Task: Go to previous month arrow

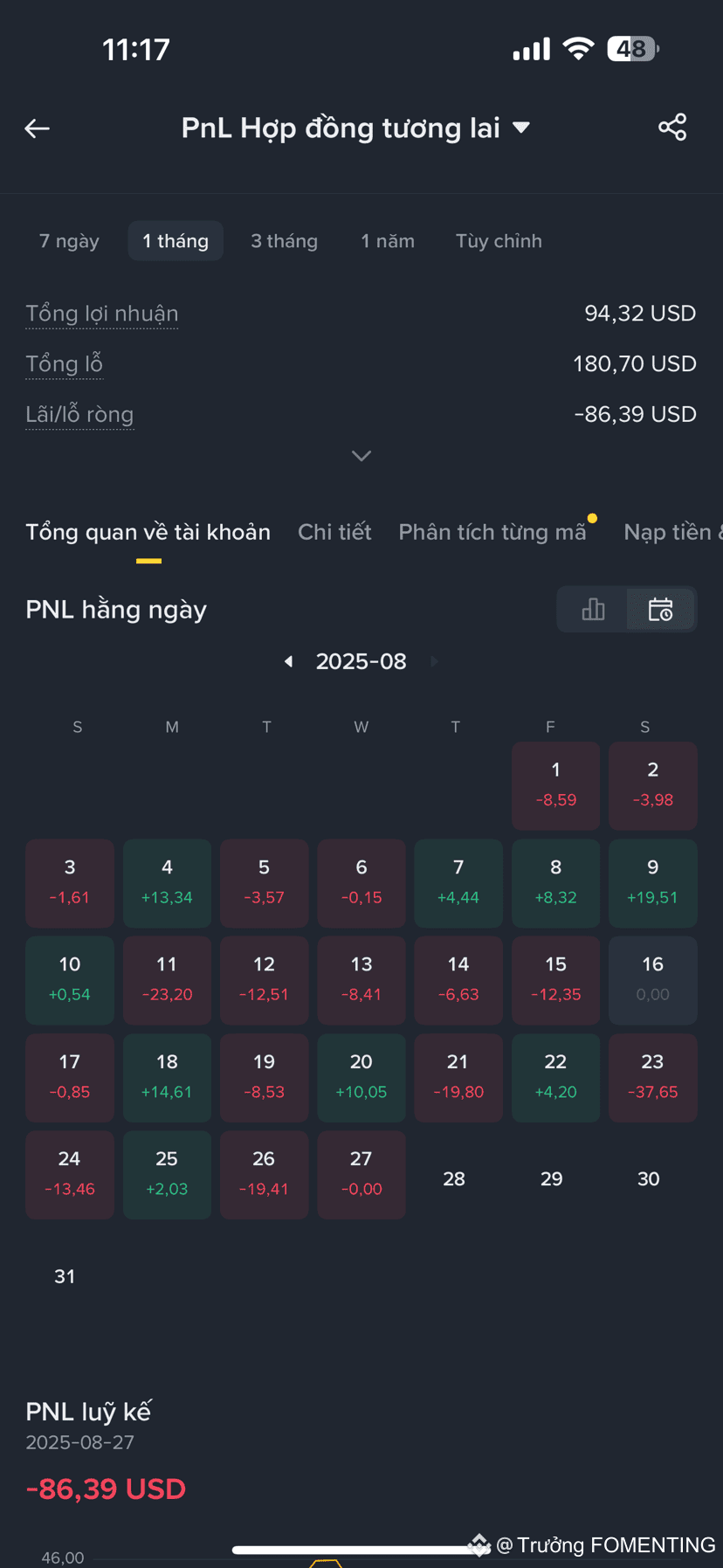Action: (x=288, y=661)
